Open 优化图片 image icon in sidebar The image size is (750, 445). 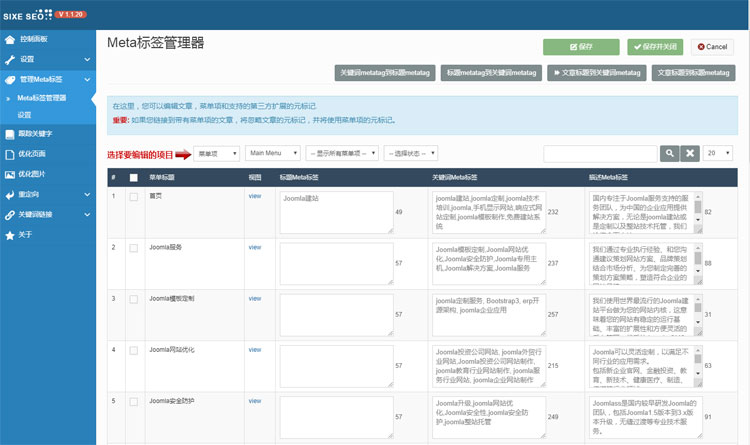10,174
